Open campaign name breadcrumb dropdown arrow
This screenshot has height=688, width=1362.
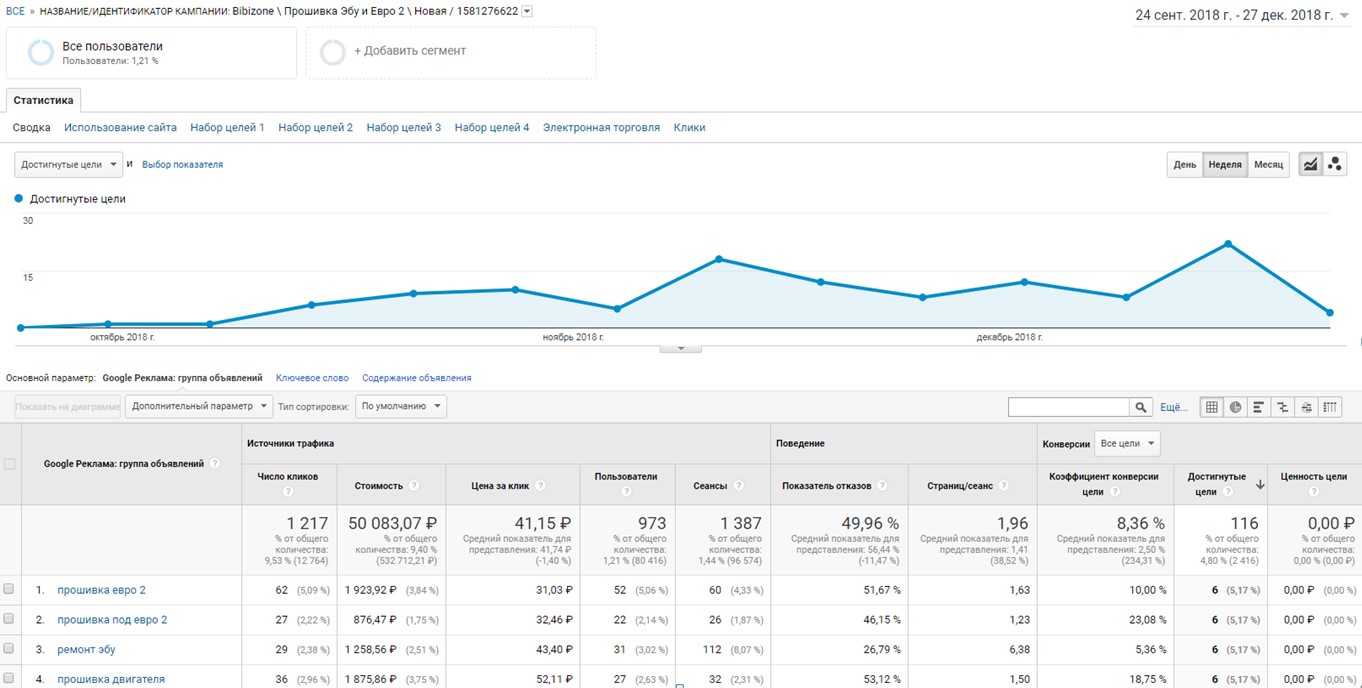pos(527,12)
